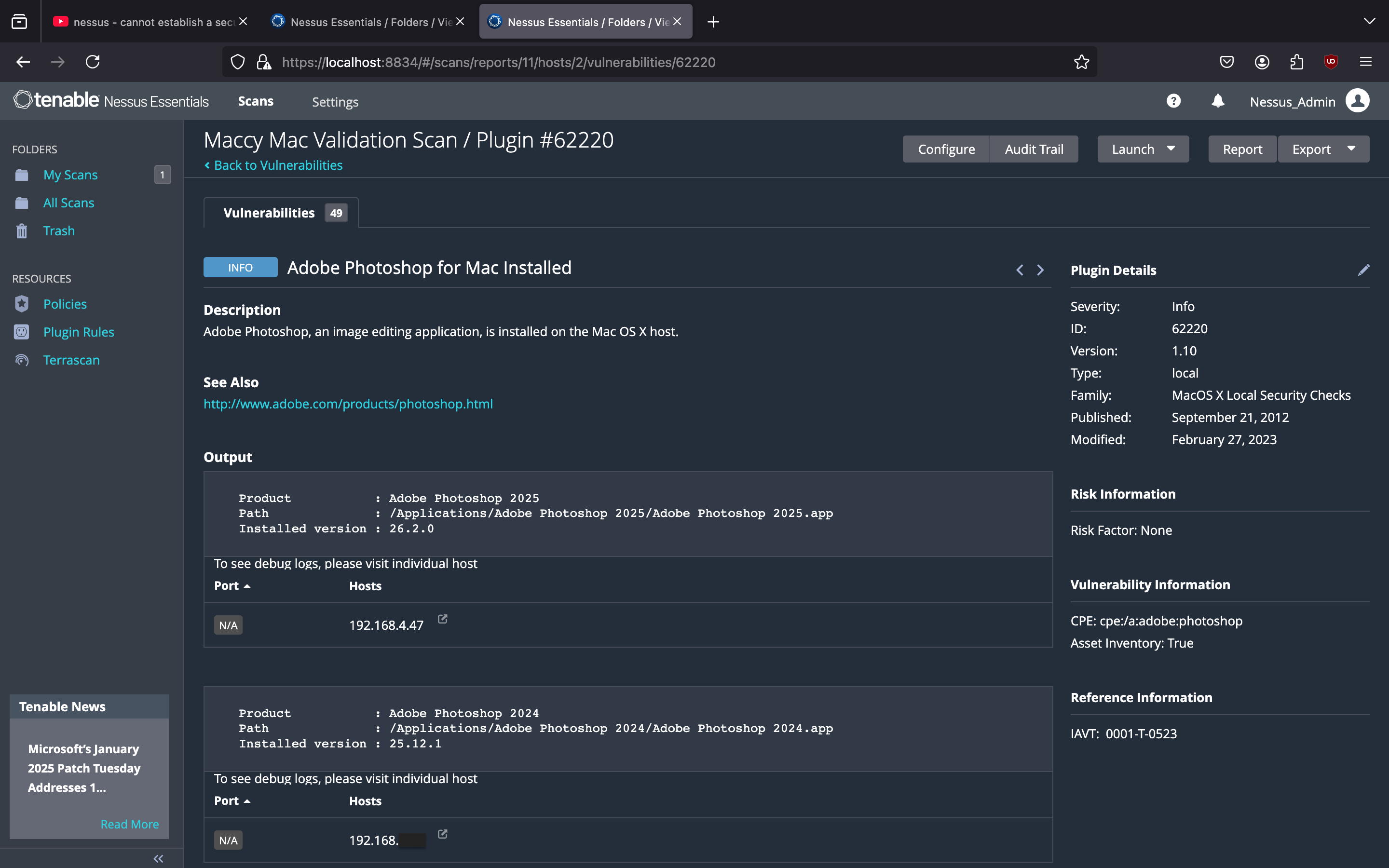
Task: Open the help question mark icon
Action: (1173, 102)
